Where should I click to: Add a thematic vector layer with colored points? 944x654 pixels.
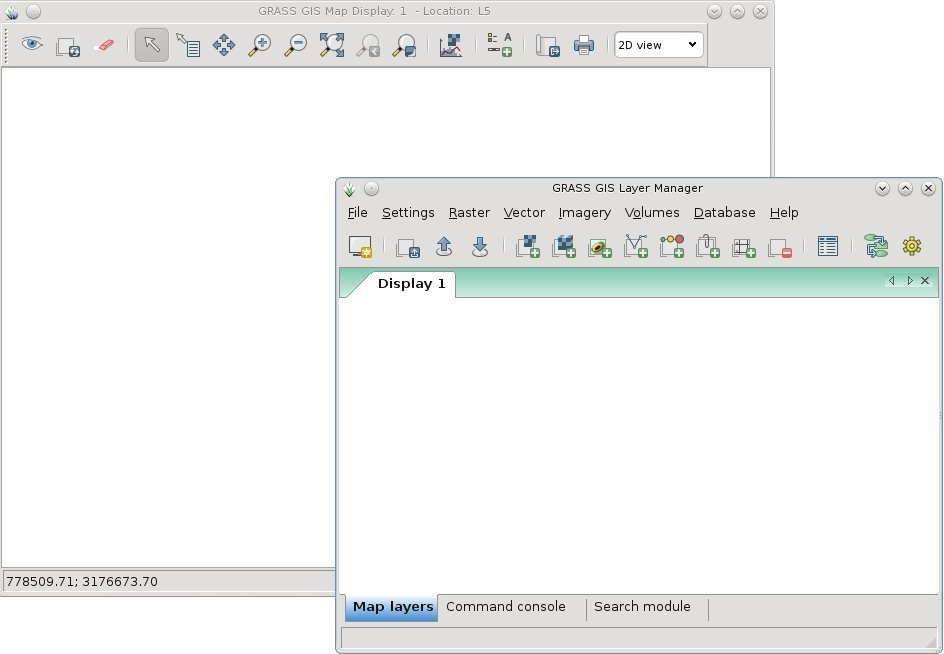(x=672, y=246)
